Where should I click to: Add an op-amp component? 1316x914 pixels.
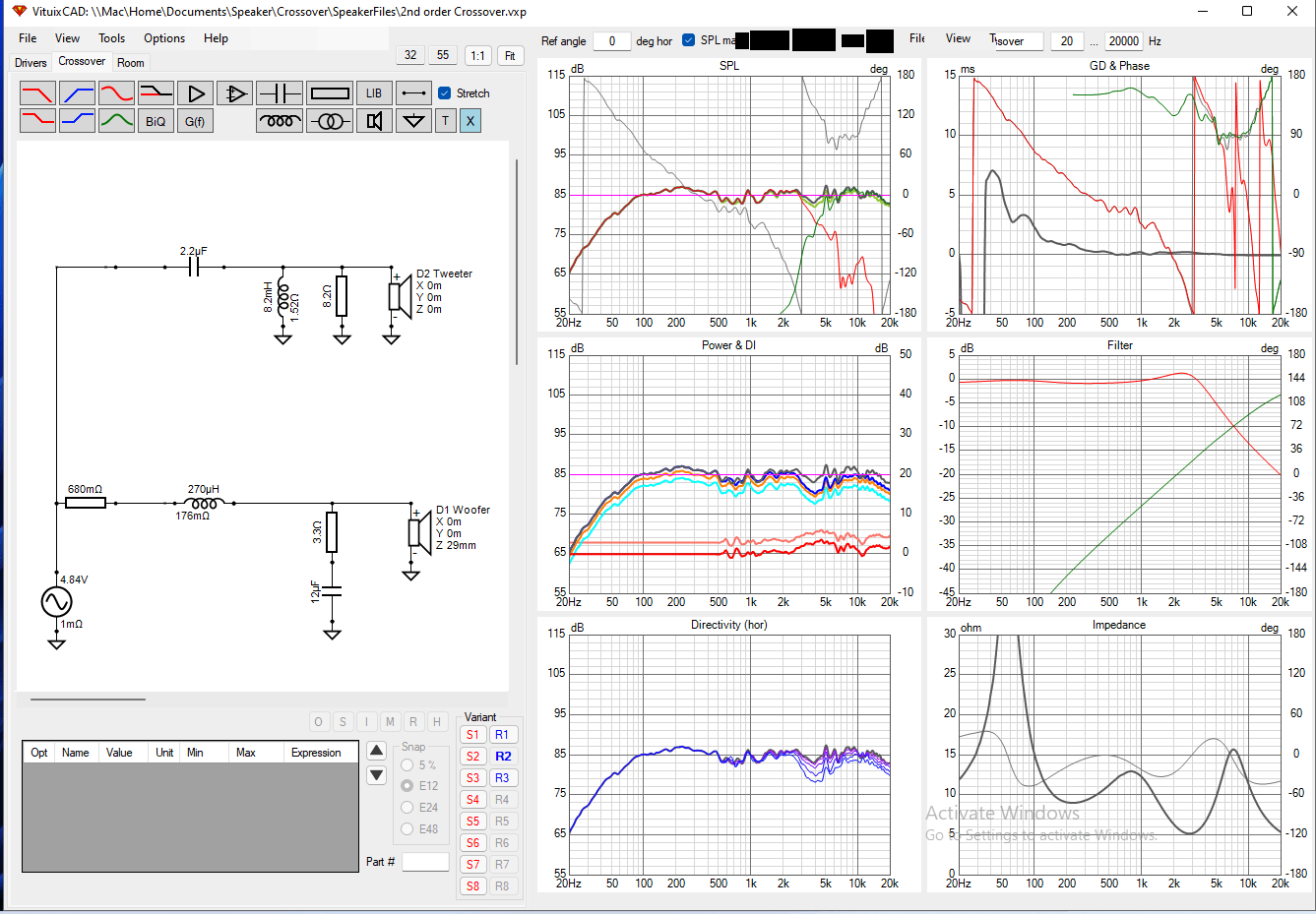234,93
